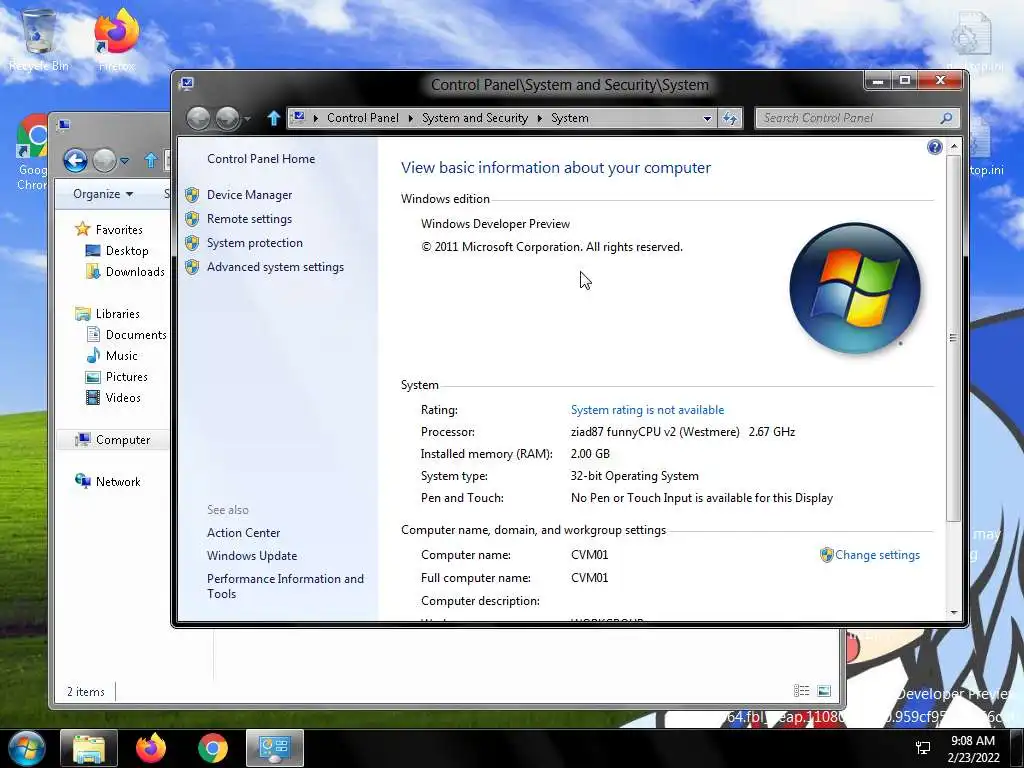1024x768 pixels.
Task: Click the vertical scrollbar thumb
Action: (953, 338)
